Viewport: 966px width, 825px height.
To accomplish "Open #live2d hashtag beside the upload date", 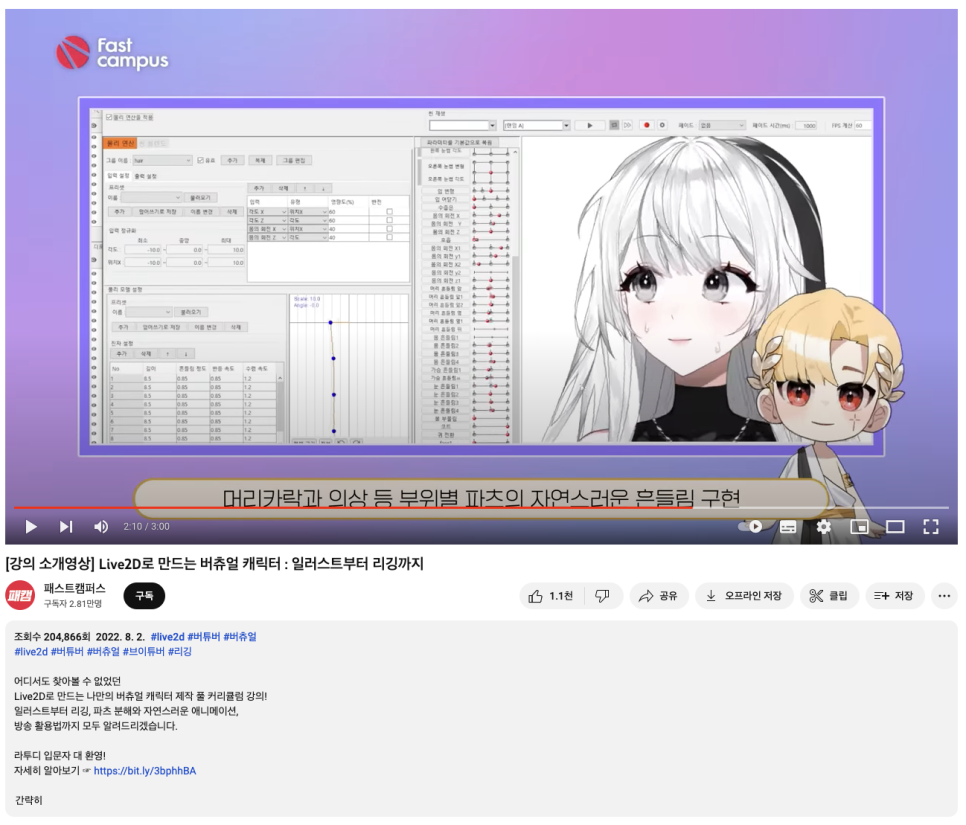I will point(167,638).
